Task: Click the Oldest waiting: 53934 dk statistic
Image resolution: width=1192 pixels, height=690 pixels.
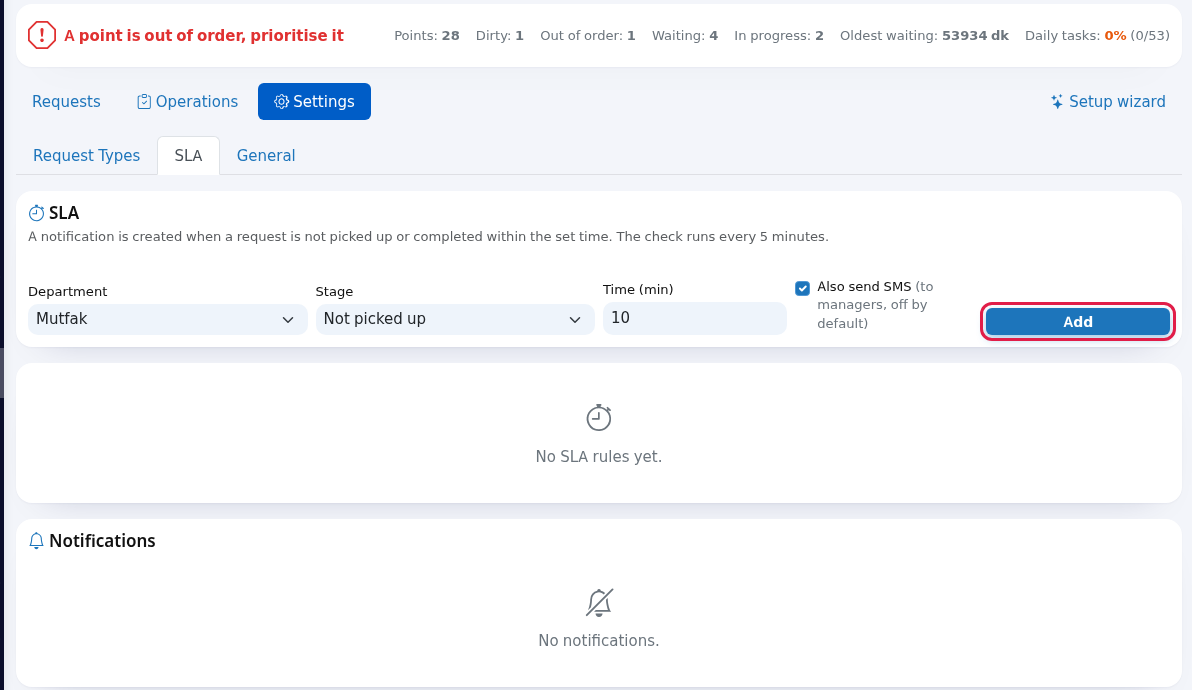Action: (924, 36)
